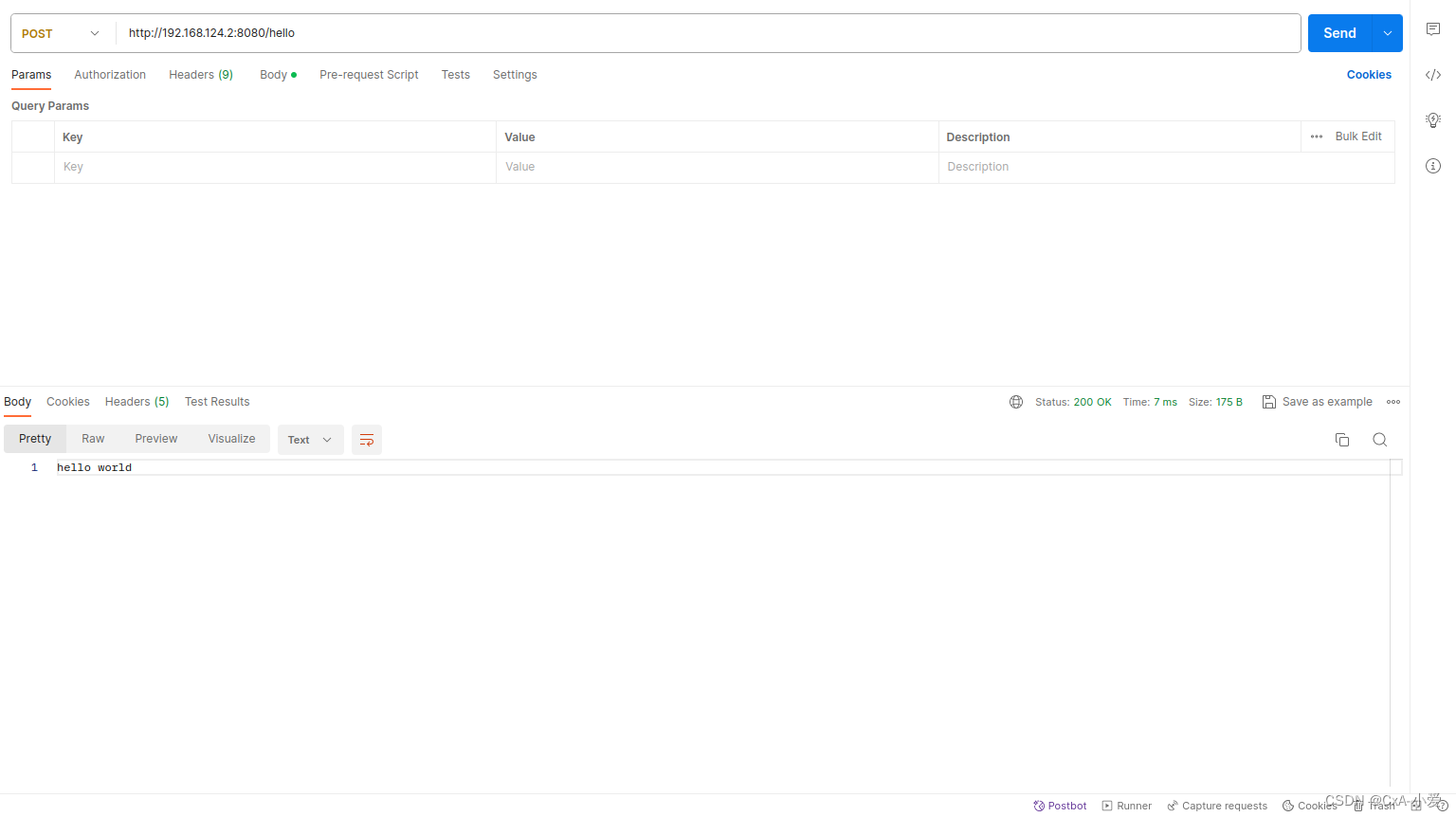
Task: Select the Pretty view
Action: coord(35,439)
